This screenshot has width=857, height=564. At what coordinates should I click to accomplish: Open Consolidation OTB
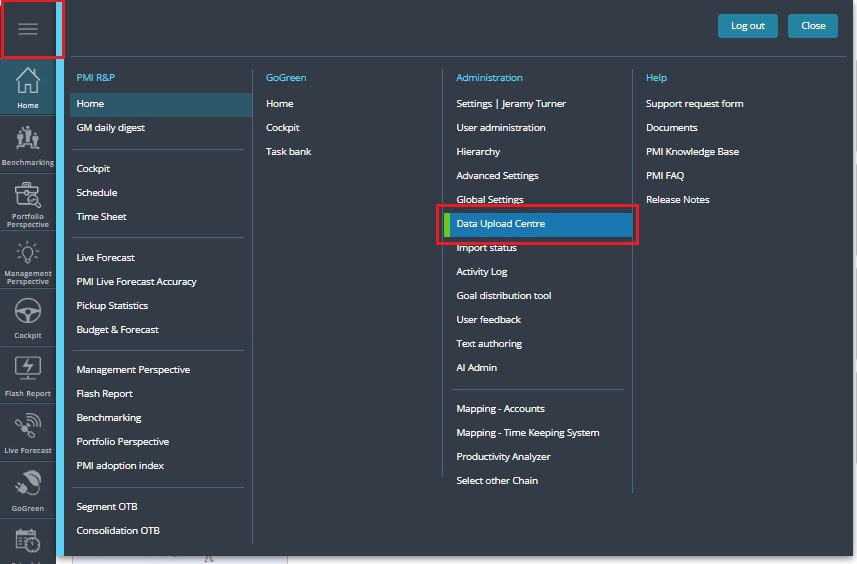[118, 531]
